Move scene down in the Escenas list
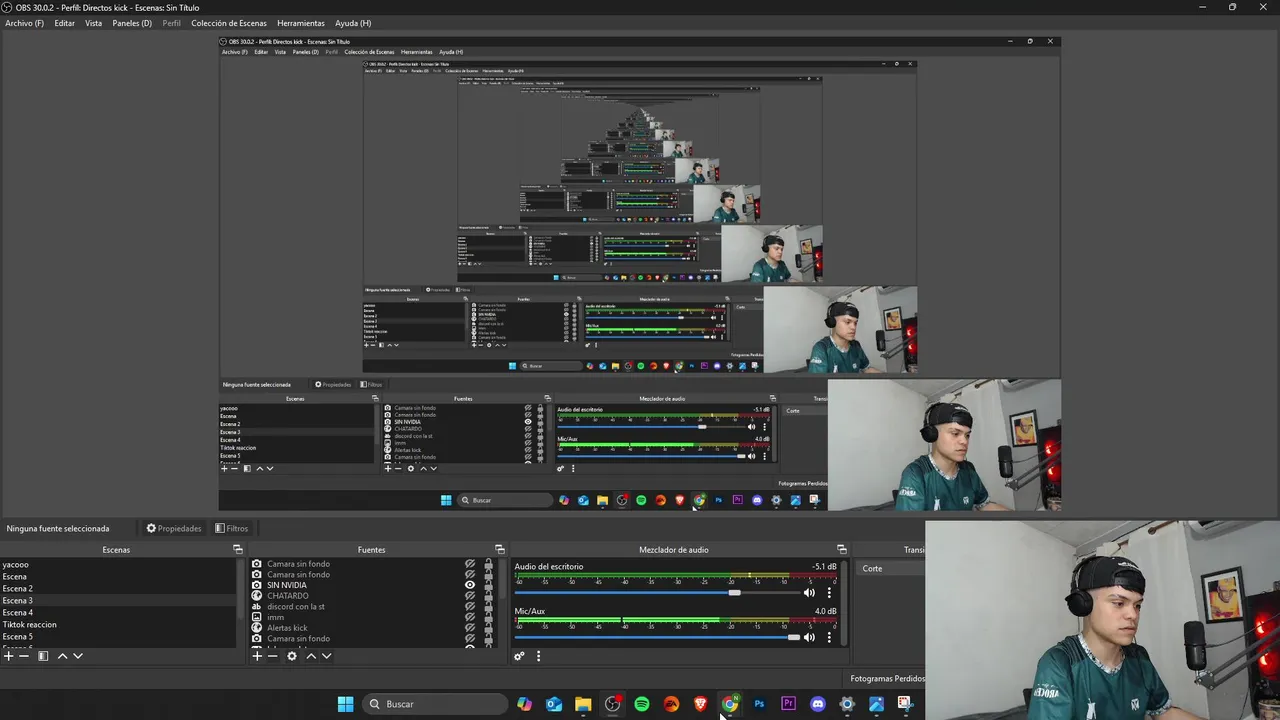Viewport: 1280px width, 720px height. pos(78,656)
